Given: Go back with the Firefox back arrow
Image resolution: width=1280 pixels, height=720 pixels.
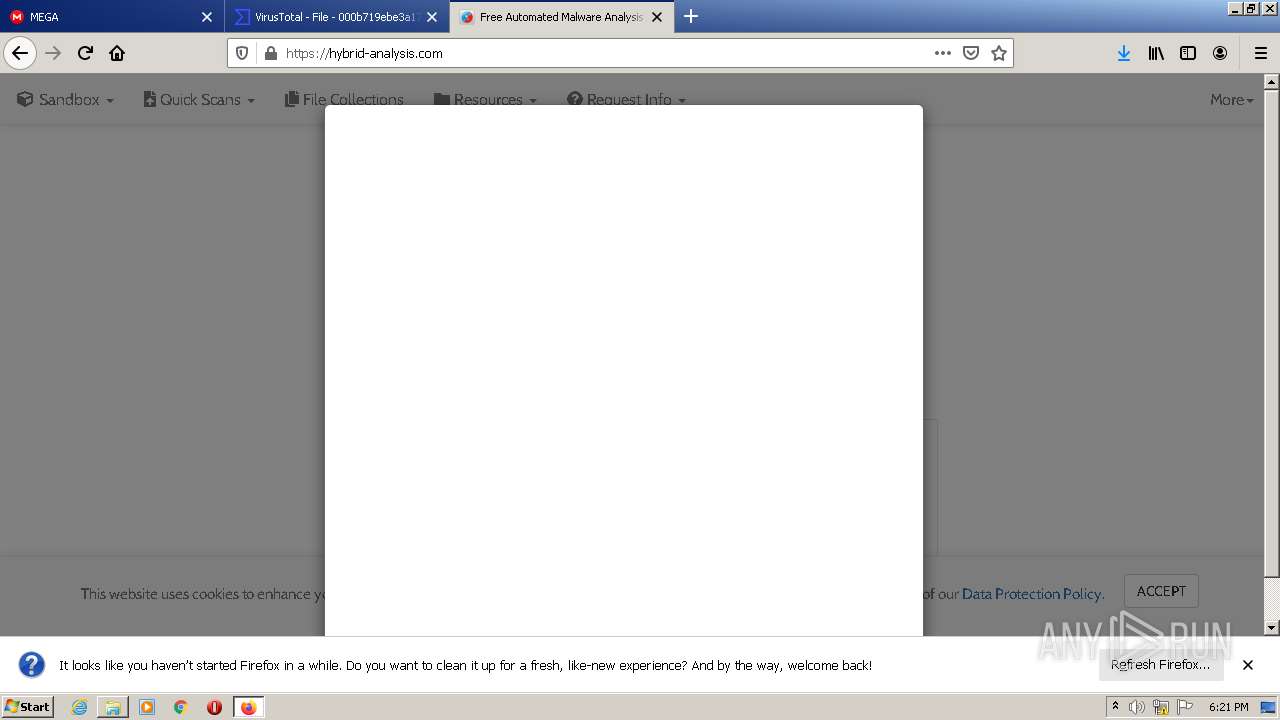Looking at the screenshot, I should 20,53.
